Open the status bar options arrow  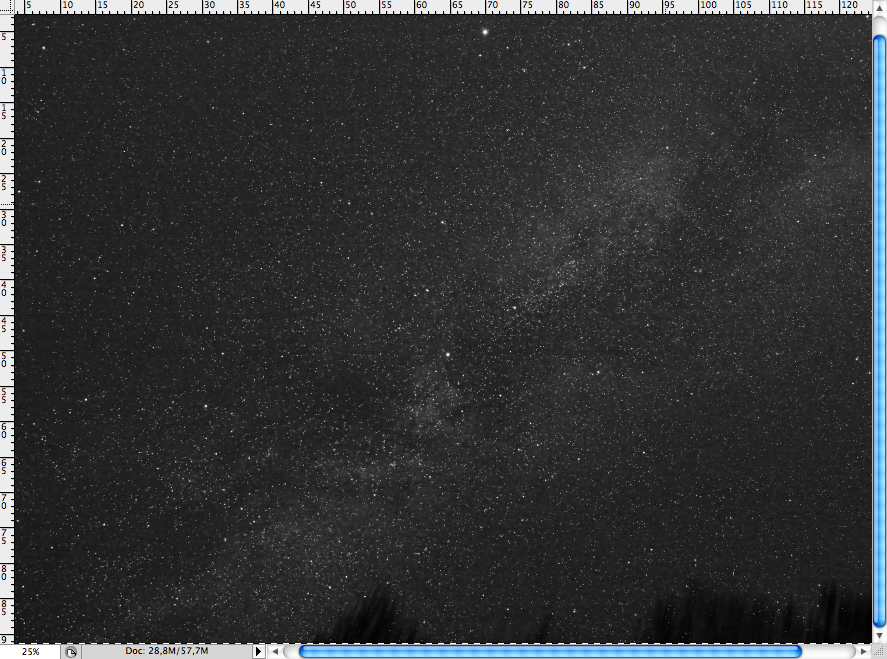coord(258,651)
